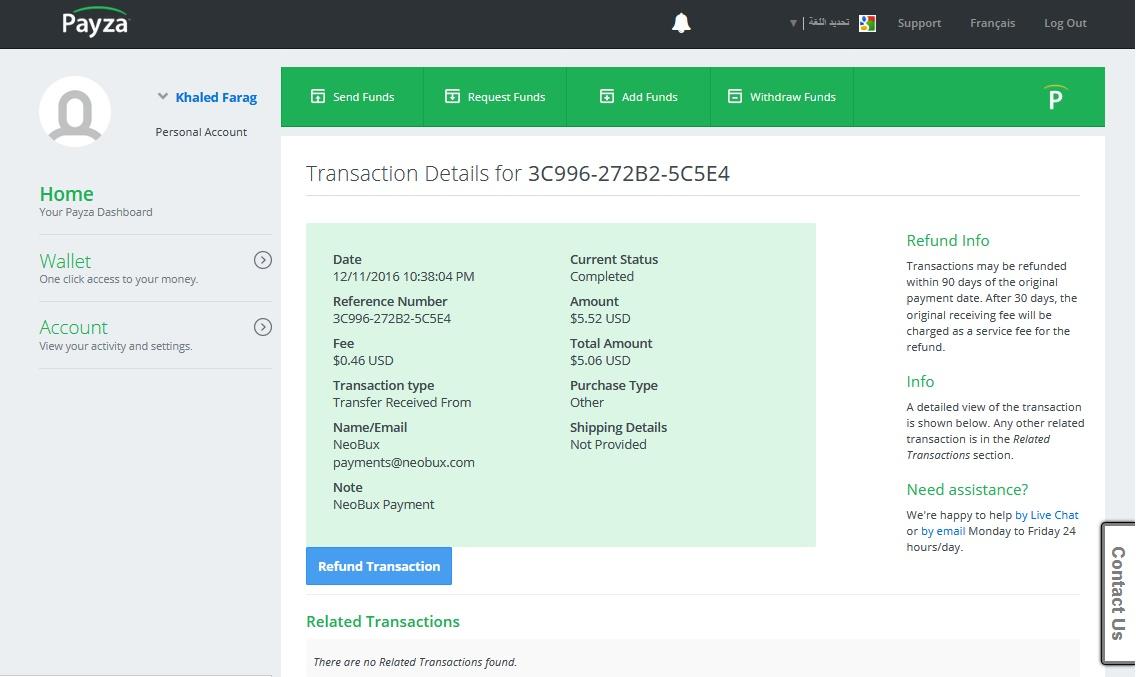Open the Send Funds menu
The image size is (1136, 677).
click(x=352, y=97)
